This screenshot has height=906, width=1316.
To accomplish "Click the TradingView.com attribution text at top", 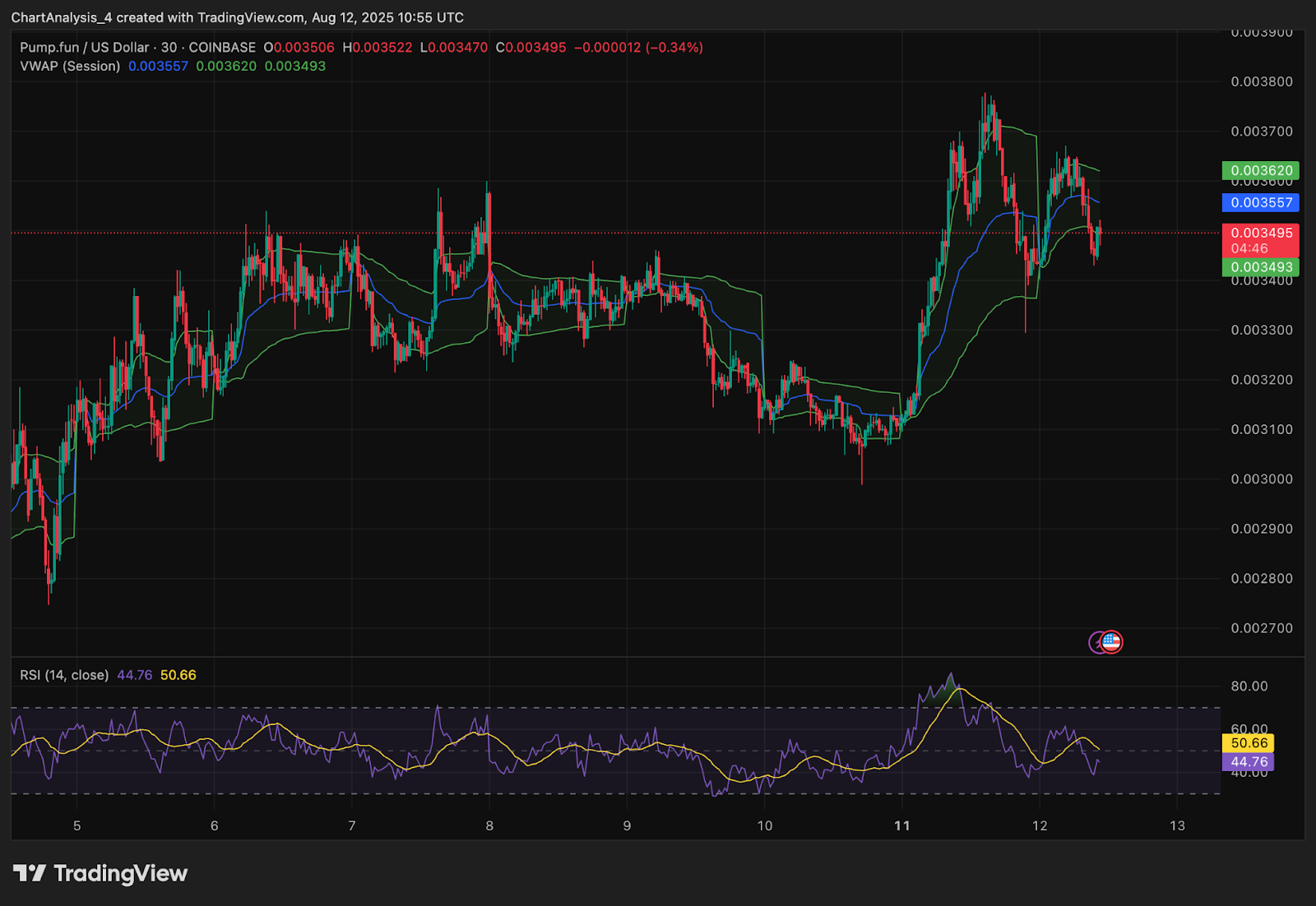I will 251,17.
